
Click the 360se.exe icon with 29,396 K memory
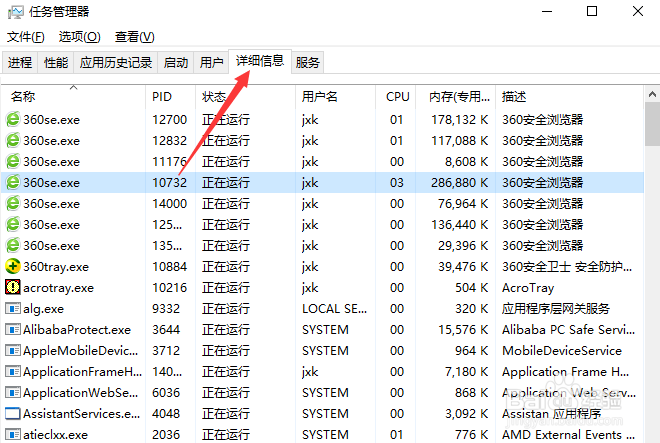[13, 246]
